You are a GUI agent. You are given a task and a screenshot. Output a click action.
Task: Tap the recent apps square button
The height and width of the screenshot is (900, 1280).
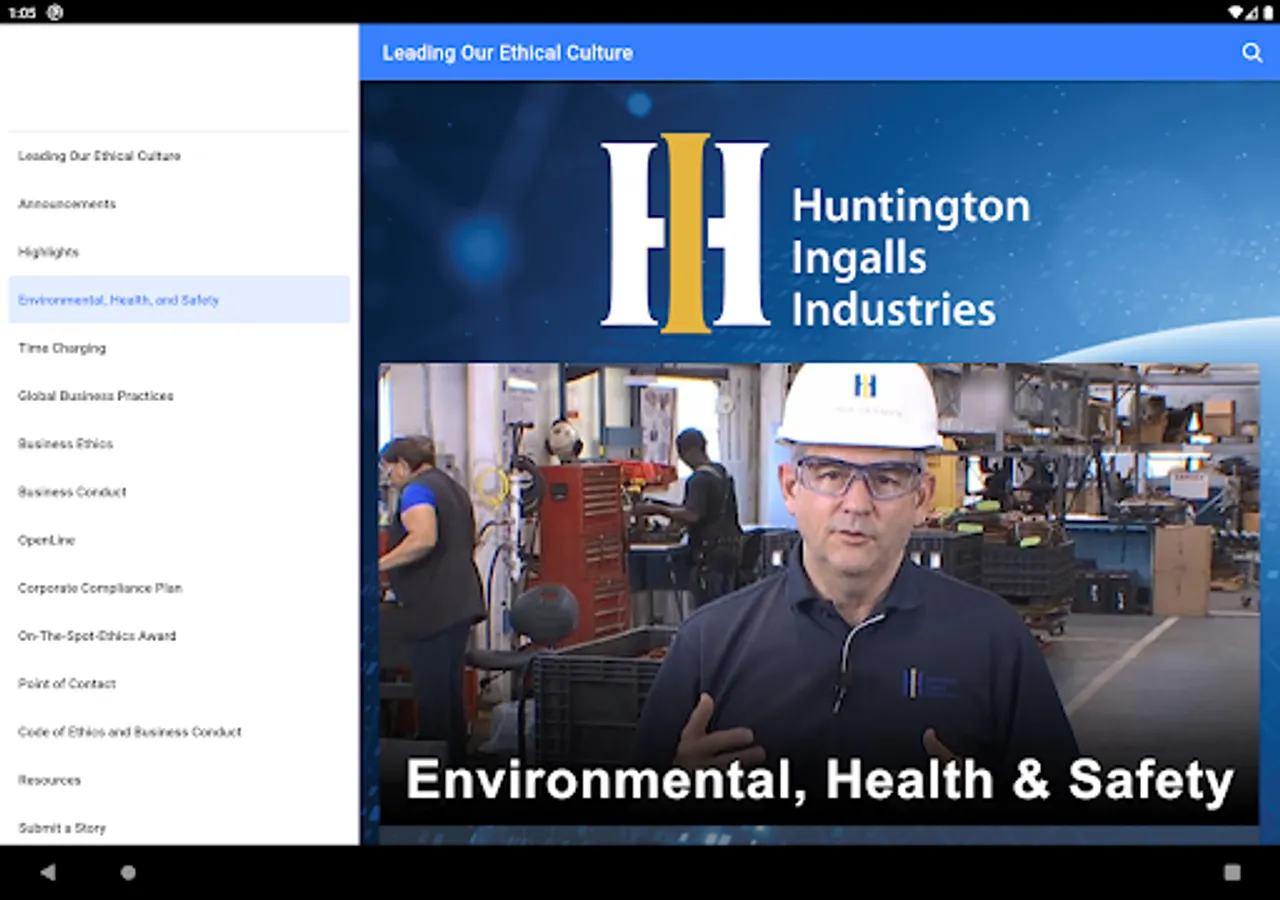pos(1232,873)
